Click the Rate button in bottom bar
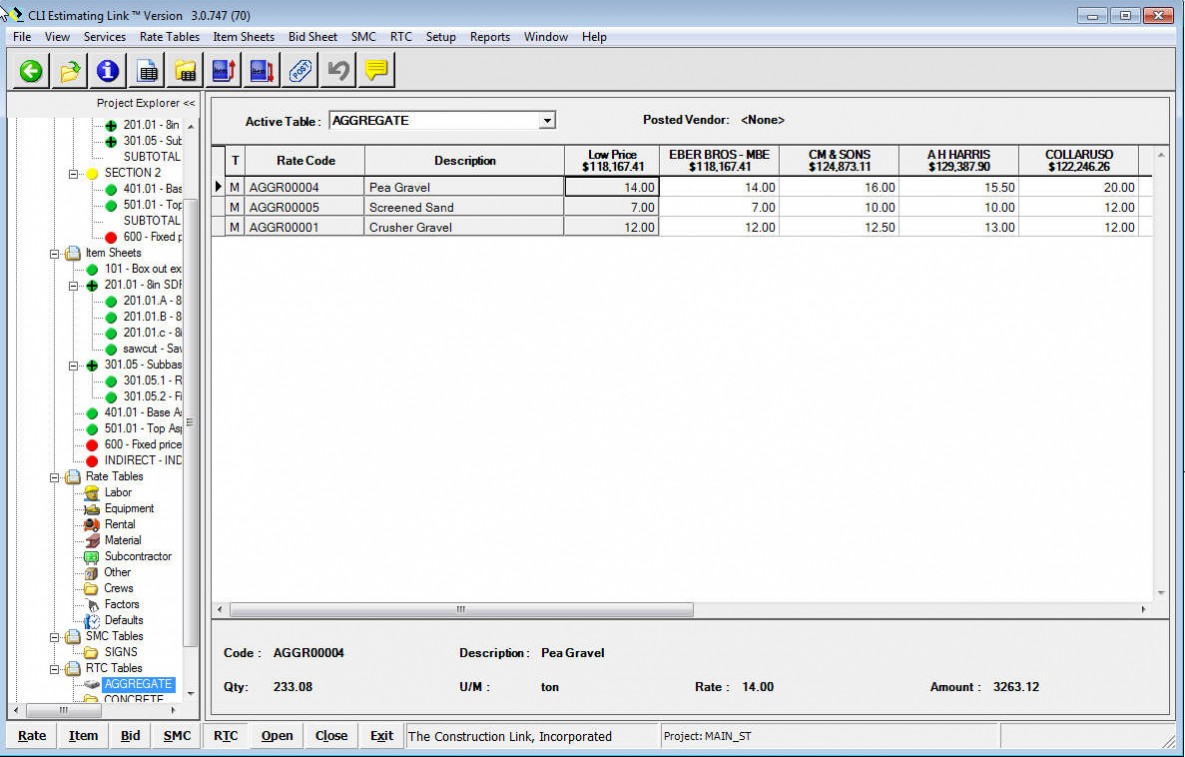Screen dimensions: 1185x757 coord(32,736)
